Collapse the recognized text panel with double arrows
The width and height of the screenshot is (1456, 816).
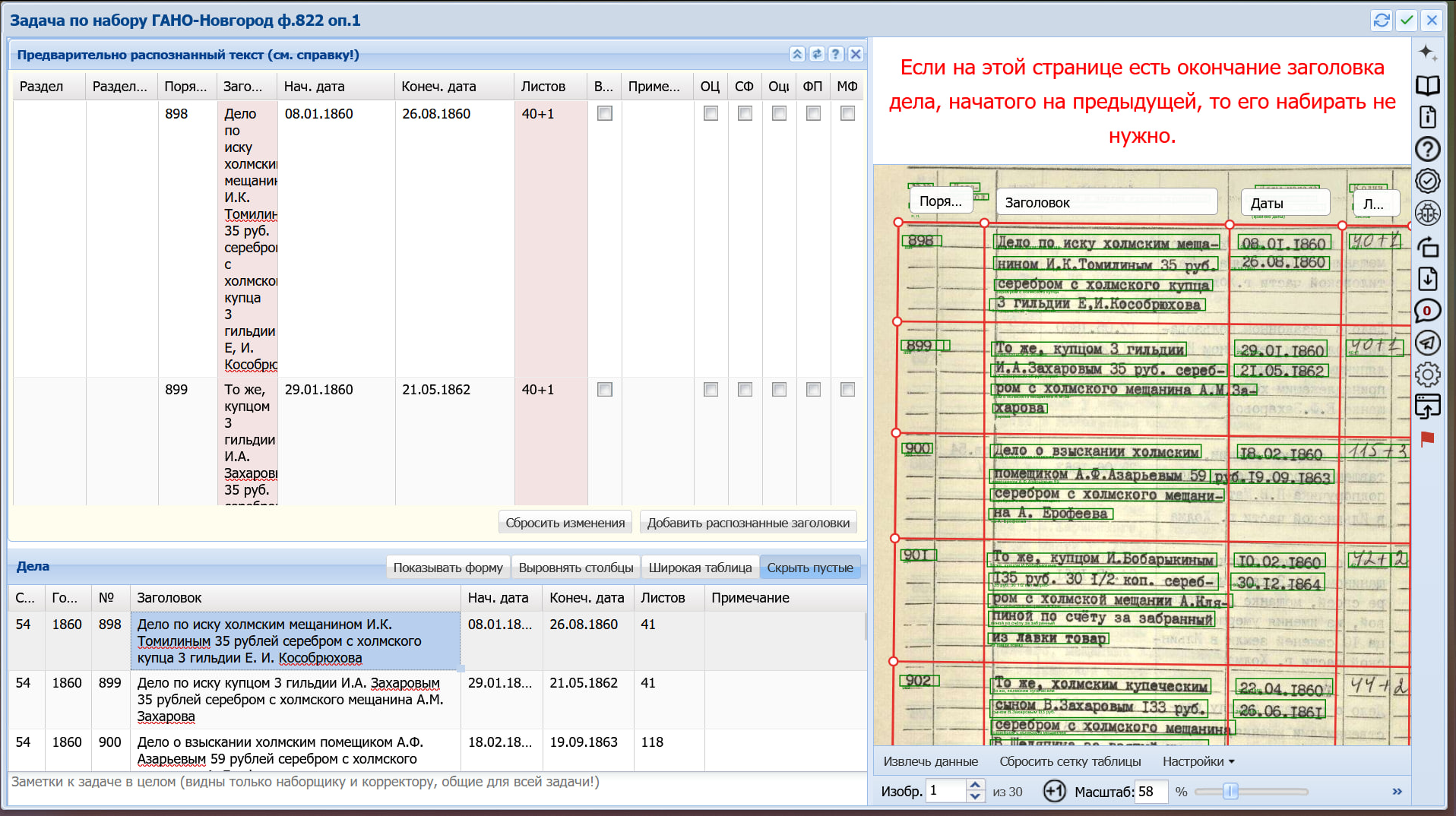tap(797, 54)
